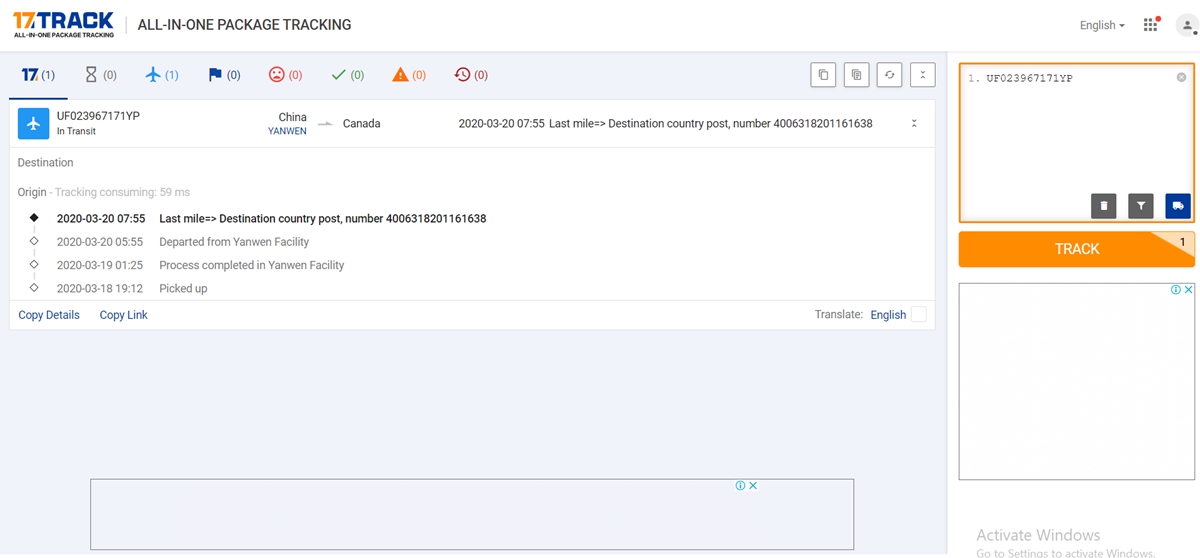Delete tracking numbers with trash icon
The width and height of the screenshot is (1200, 558).
tap(1104, 206)
